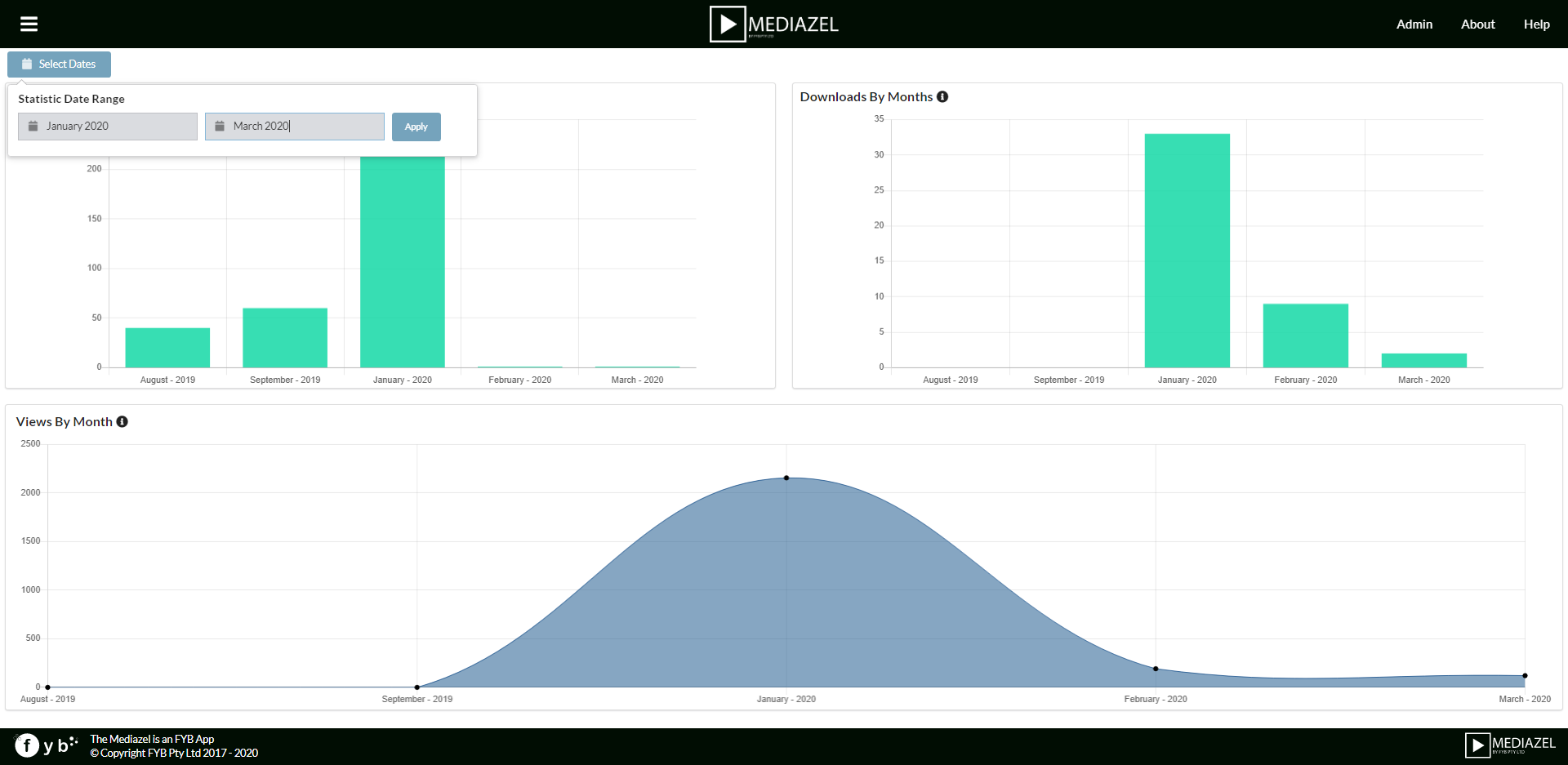The height and width of the screenshot is (765, 1568).
Task: Click the calendar icon on Select Dates button
Action: tap(27, 64)
